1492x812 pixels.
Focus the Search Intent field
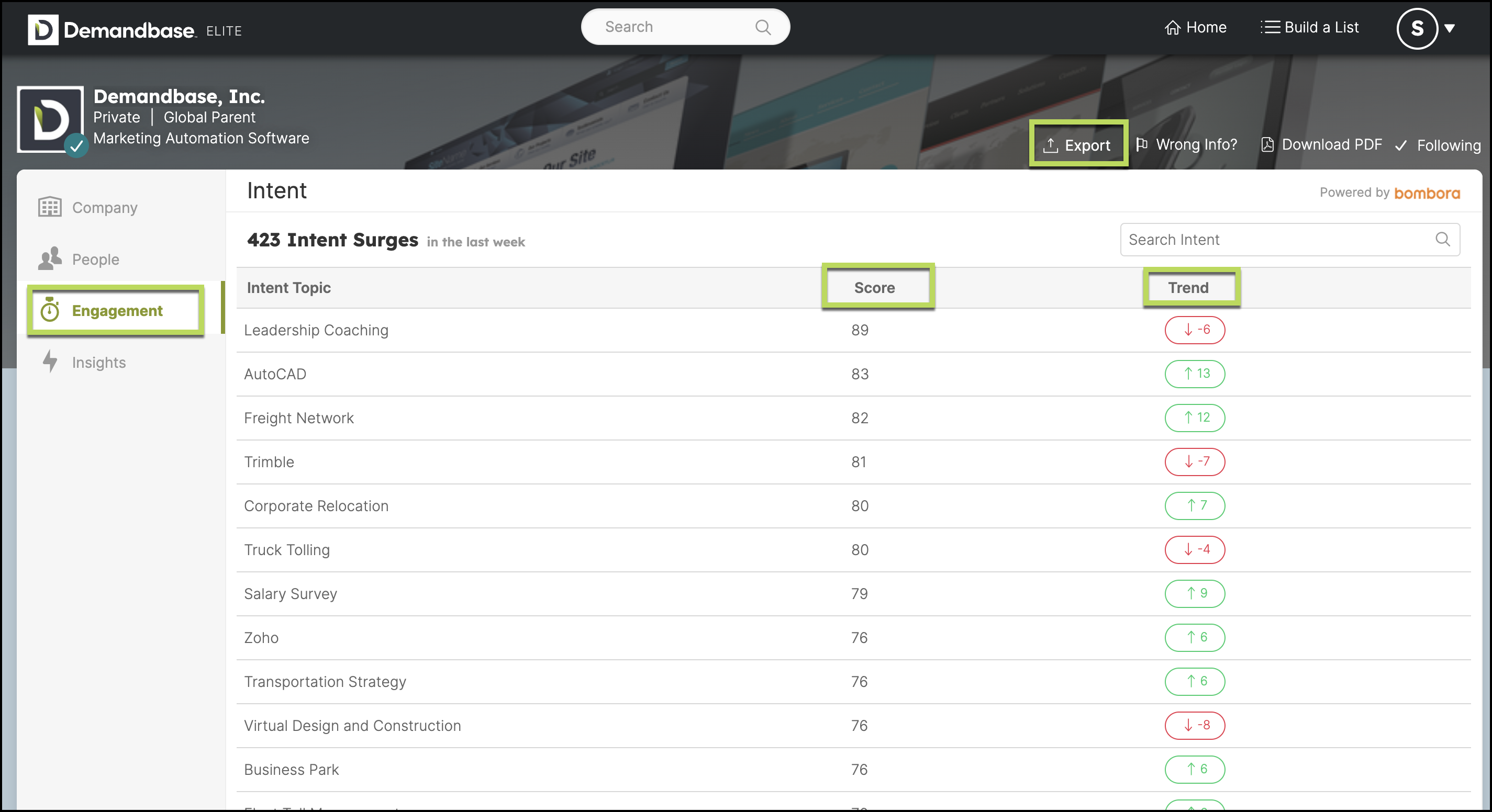coord(1289,240)
